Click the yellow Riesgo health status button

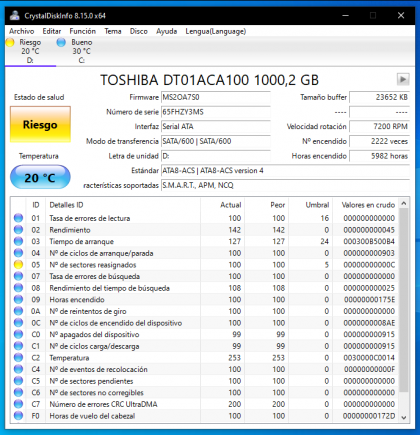pyautogui.click(x=40, y=124)
